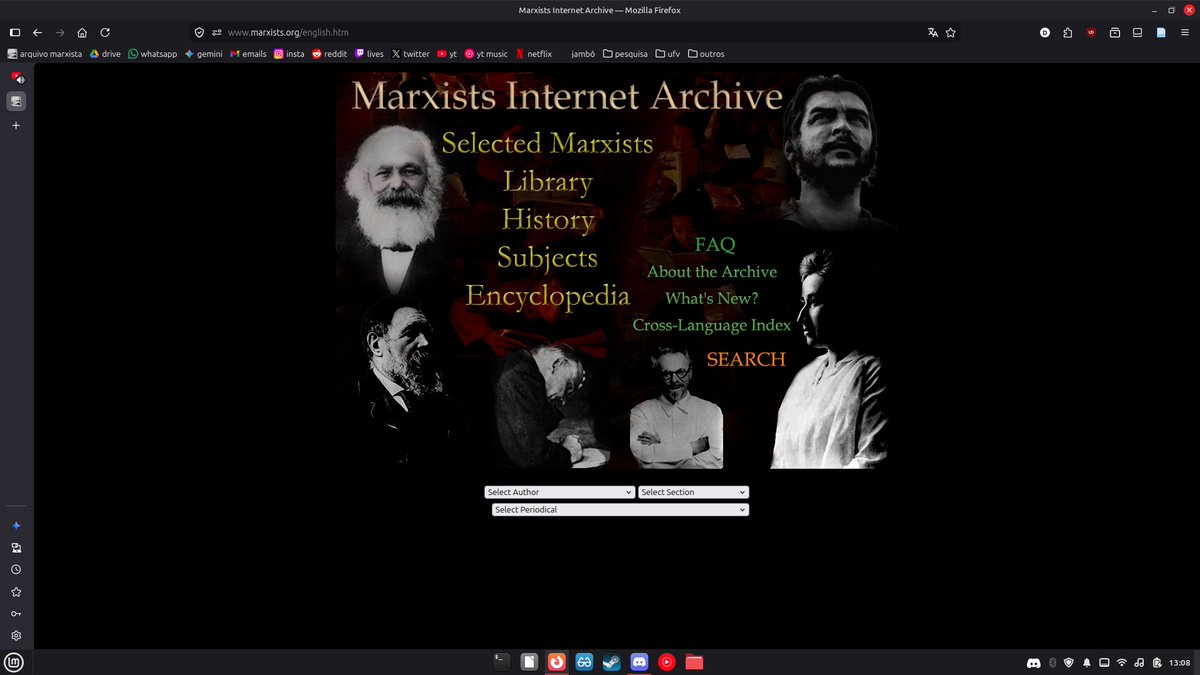The height and width of the screenshot is (675, 1200).
Task: Open the arquivo marxista bookmark
Action: 44,54
